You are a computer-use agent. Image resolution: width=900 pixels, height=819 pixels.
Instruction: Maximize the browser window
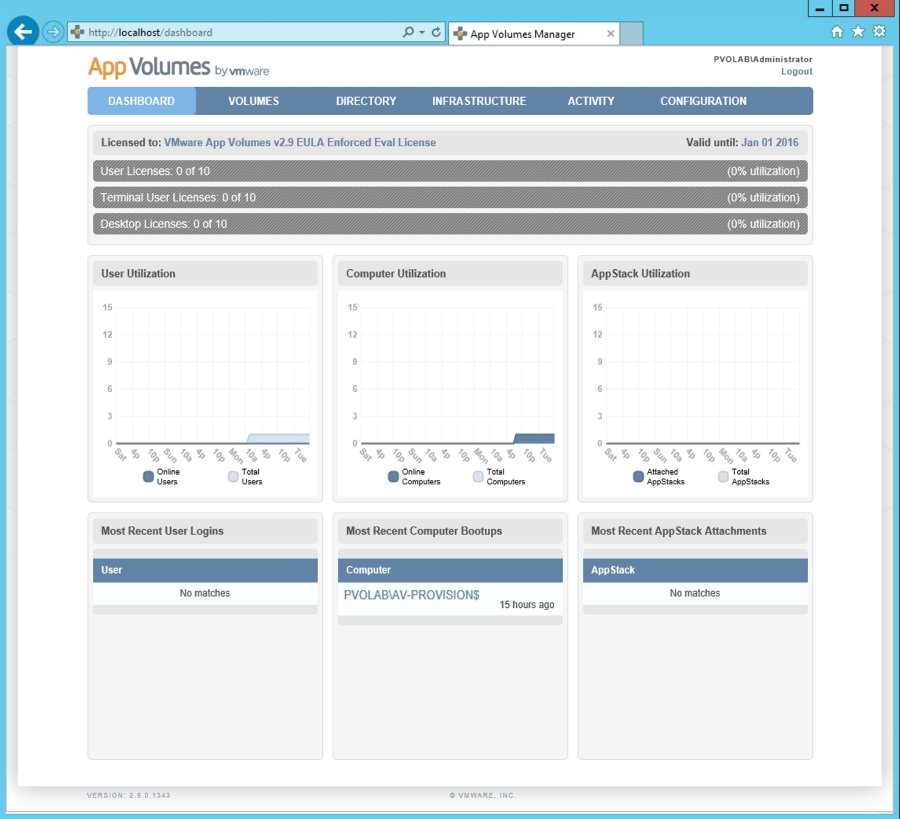tap(843, 8)
